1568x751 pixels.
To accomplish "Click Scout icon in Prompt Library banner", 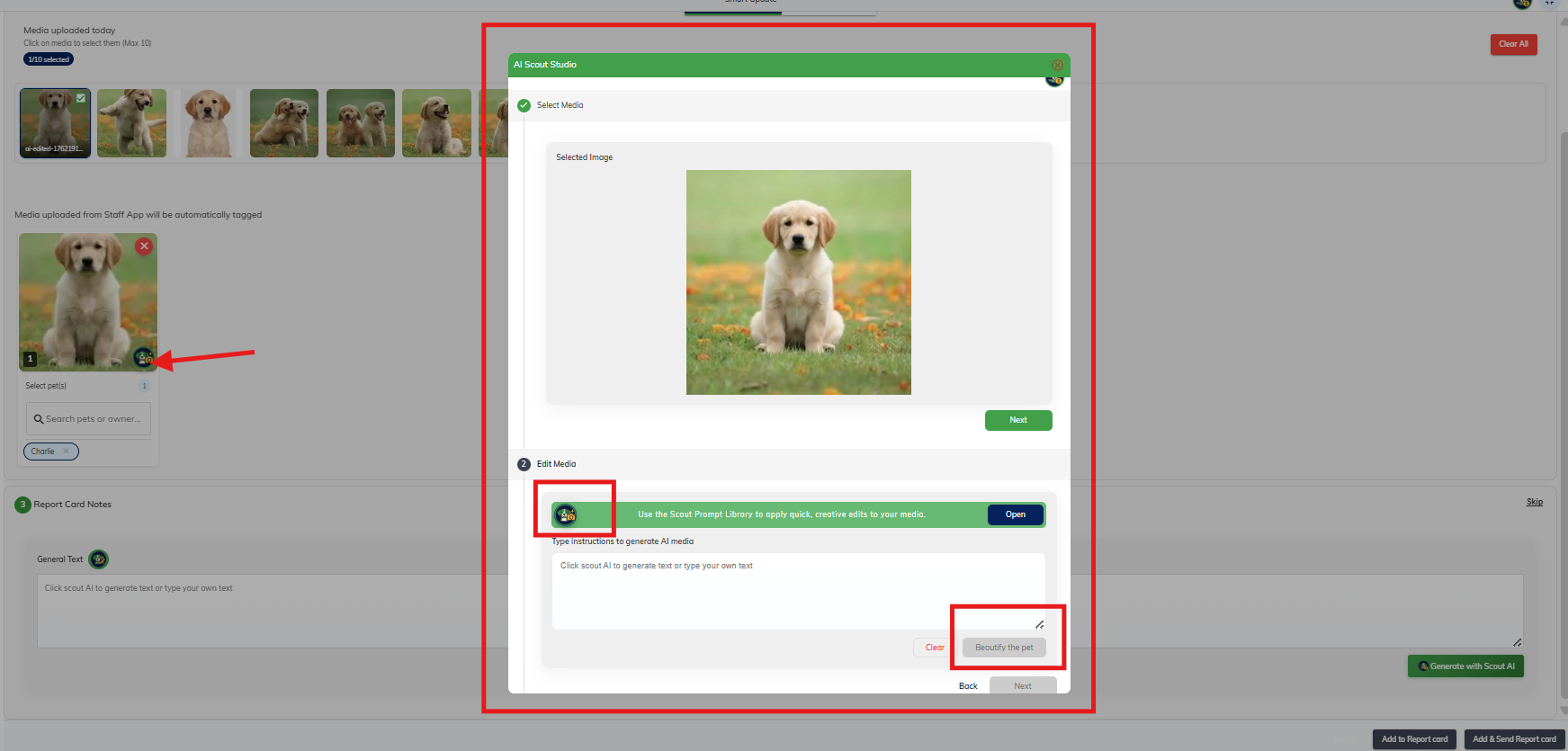I will (x=566, y=514).
